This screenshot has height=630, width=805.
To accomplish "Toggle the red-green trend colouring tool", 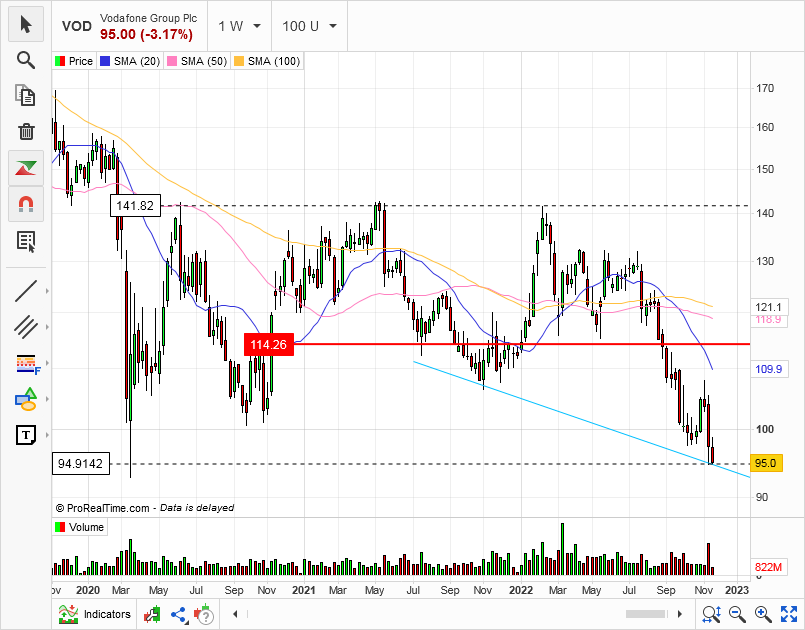I will click(x=26, y=168).
